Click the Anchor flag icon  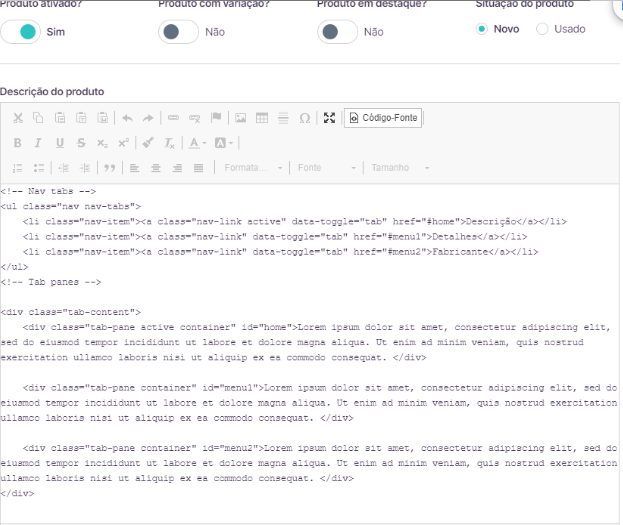[x=216, y=118]
